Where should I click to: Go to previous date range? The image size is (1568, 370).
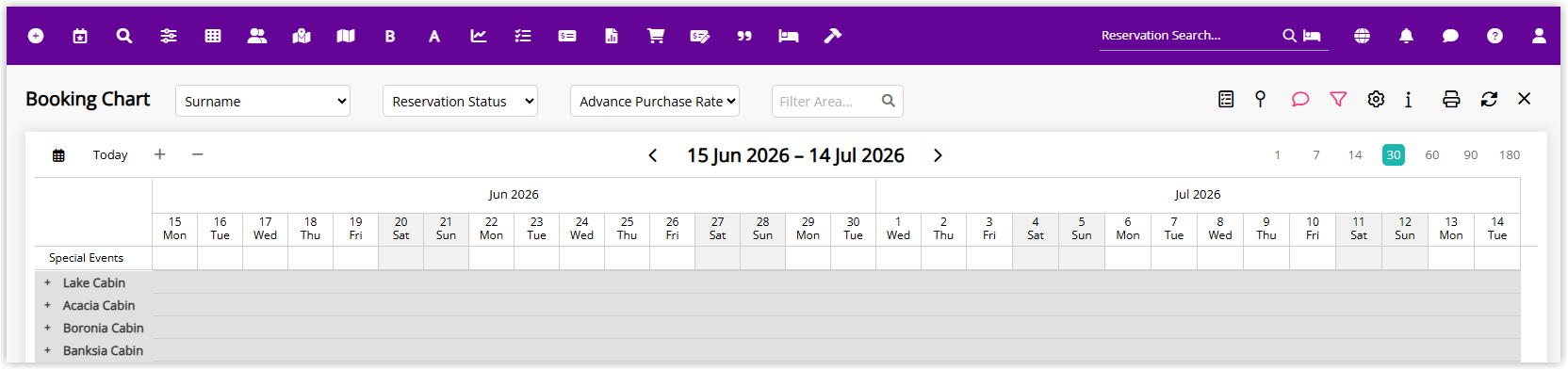(x=652, y=155)
